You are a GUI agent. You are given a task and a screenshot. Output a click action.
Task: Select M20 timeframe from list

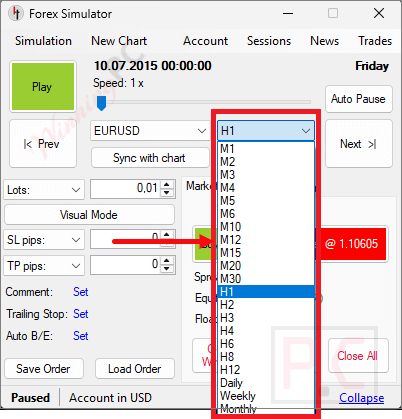[266, 266]
